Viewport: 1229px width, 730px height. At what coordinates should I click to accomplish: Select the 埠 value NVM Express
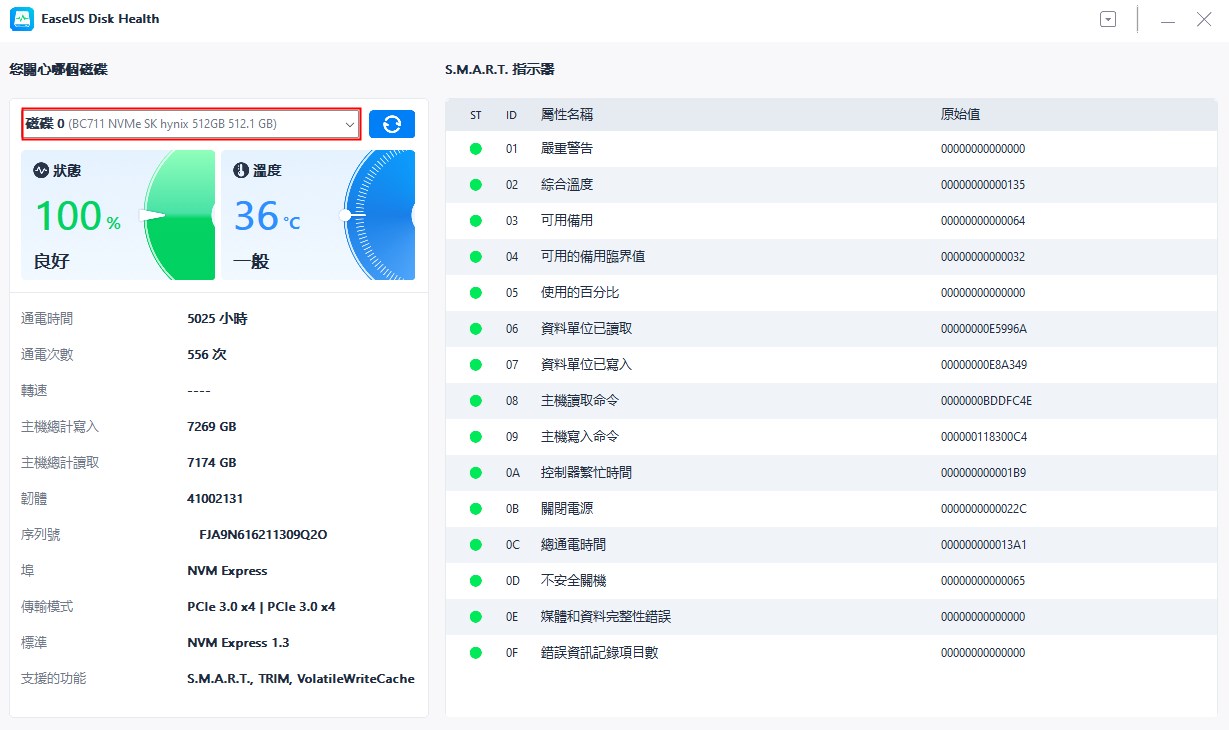[x=227, y=571]
